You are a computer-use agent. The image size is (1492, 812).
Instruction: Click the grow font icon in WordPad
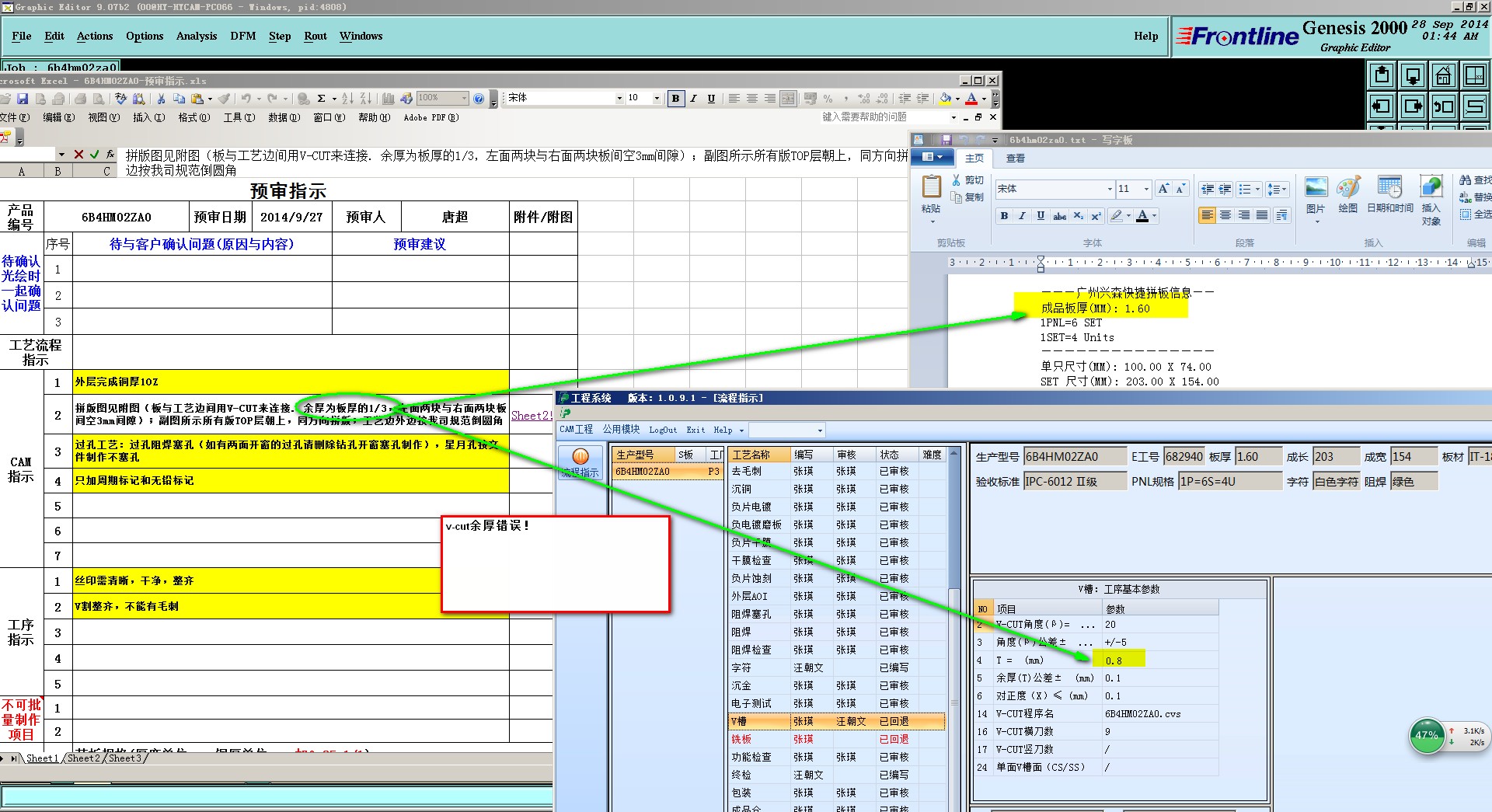click(1163, 189)
